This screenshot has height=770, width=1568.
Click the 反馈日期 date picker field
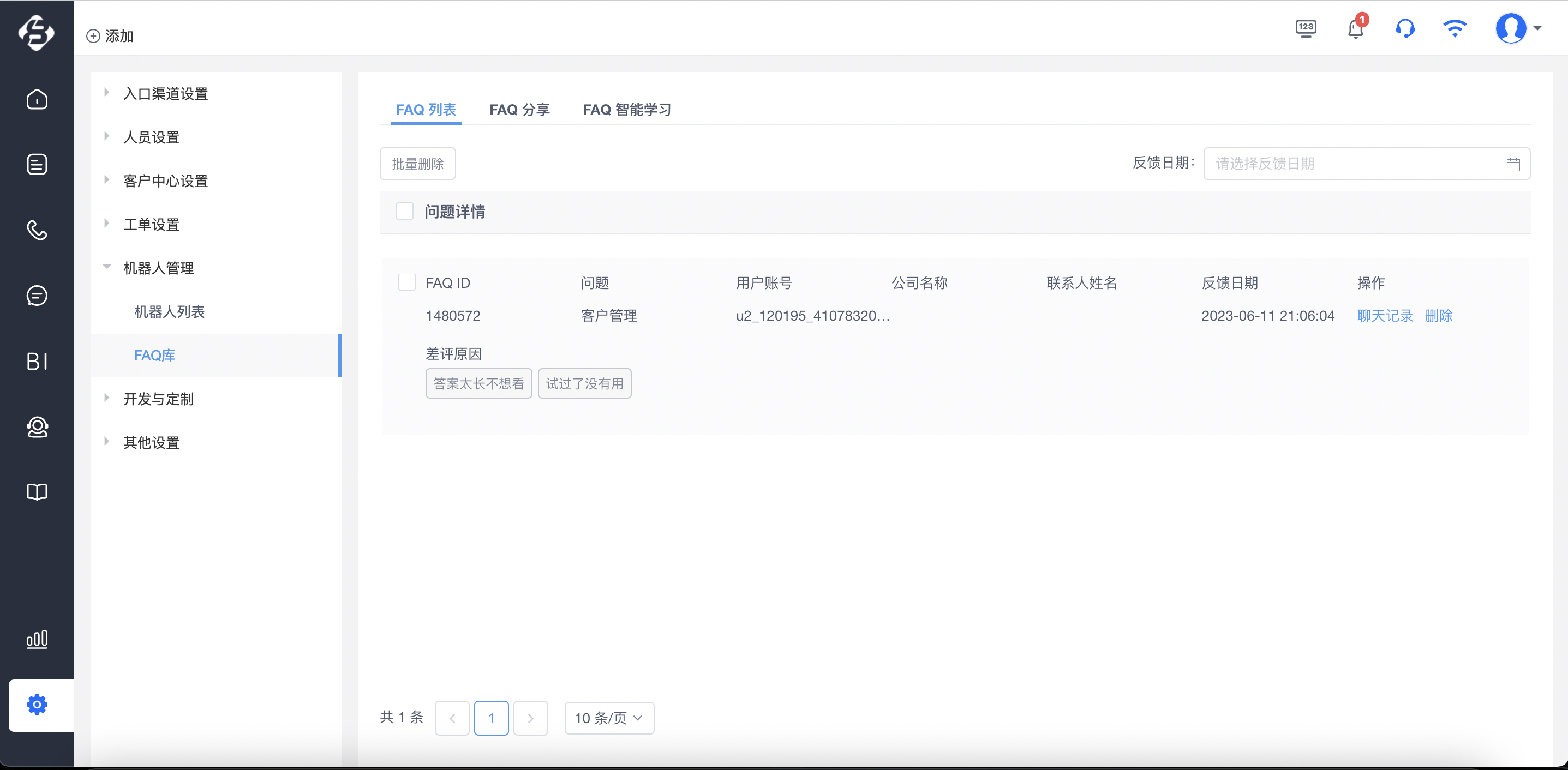click(1367, 164)
